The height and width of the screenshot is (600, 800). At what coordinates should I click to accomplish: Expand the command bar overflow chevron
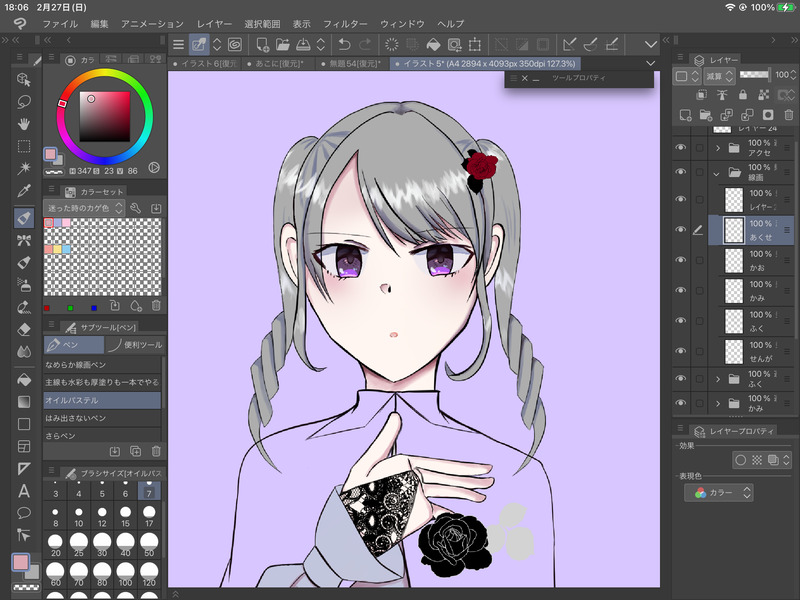pos(651,45)
